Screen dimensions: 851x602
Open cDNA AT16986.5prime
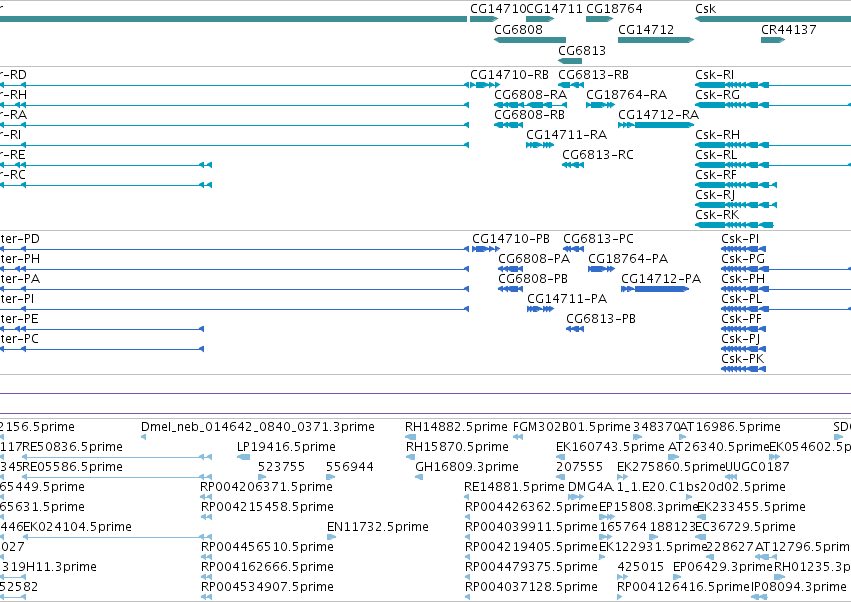click(730, 427)
